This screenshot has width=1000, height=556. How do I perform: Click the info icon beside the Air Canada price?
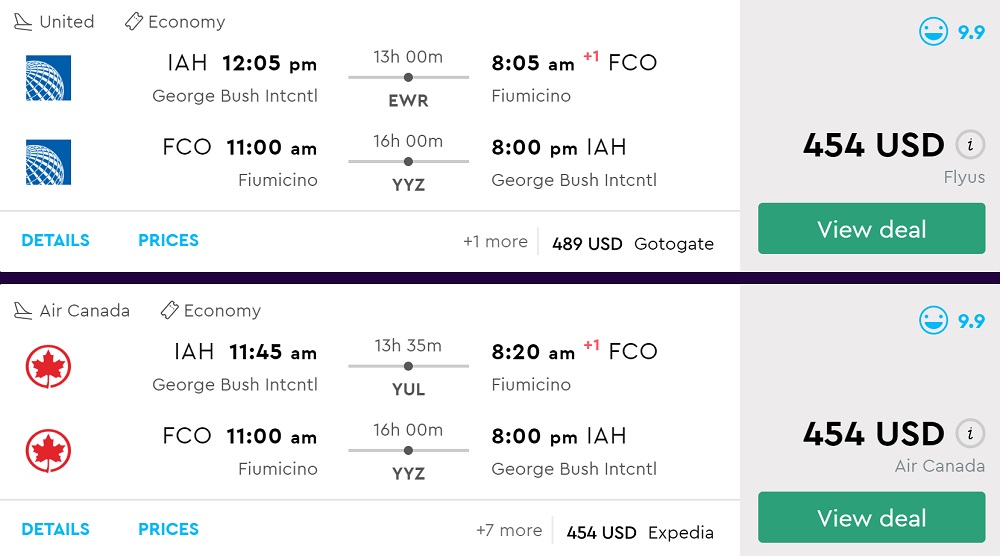(x=969, y=434)
